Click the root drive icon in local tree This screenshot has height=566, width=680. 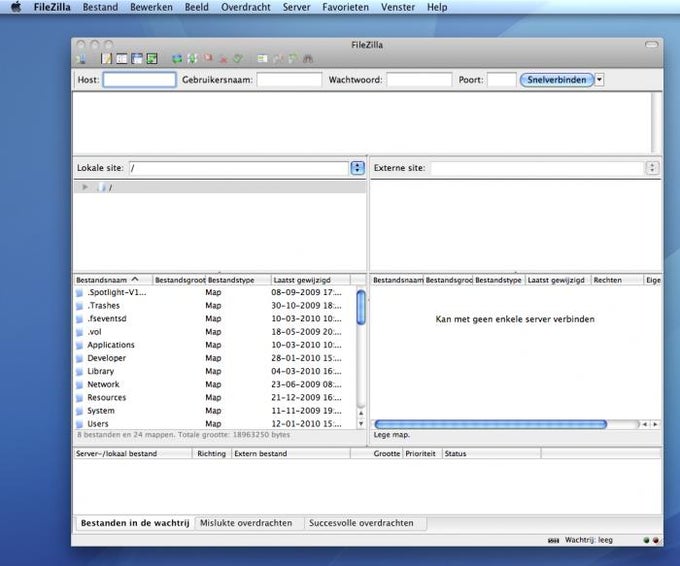102,187
